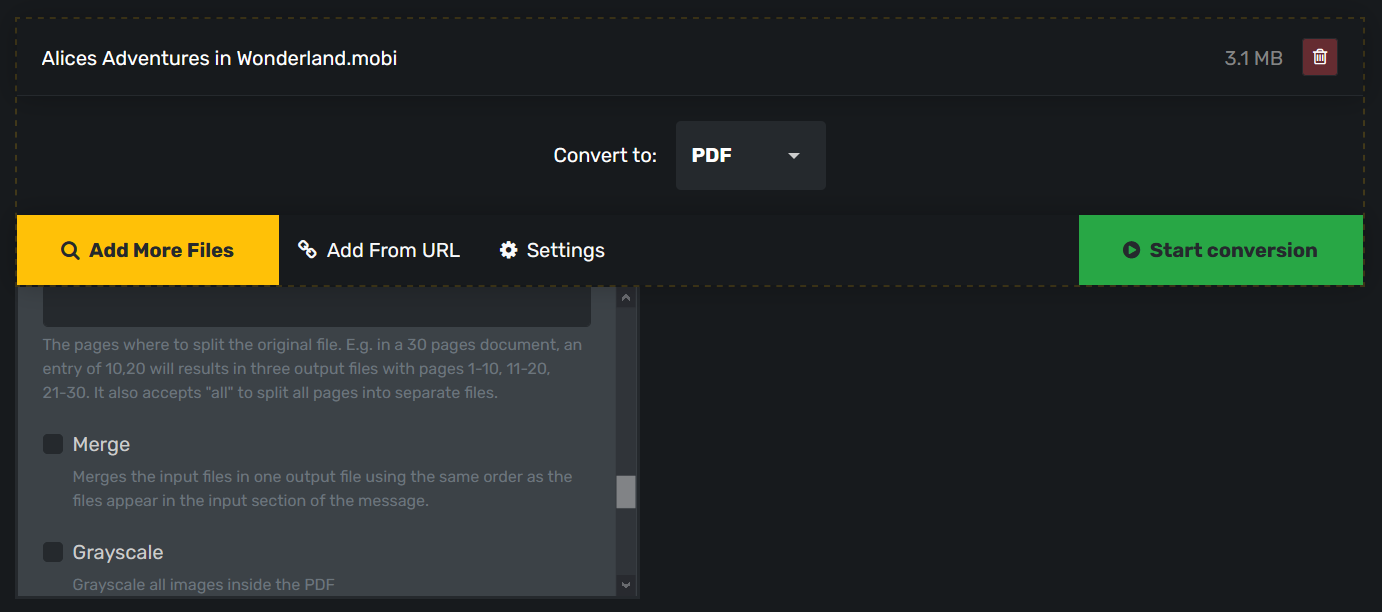Open the Settings tab
Image resolution: width=1382 pixels, height=612 pixels.
pyautogui.click(x=565, y=250)
